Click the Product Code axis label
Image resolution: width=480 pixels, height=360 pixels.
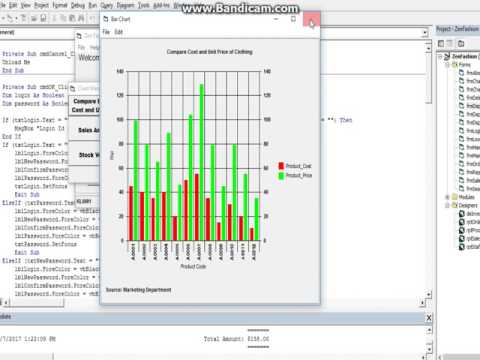(193, 266)
